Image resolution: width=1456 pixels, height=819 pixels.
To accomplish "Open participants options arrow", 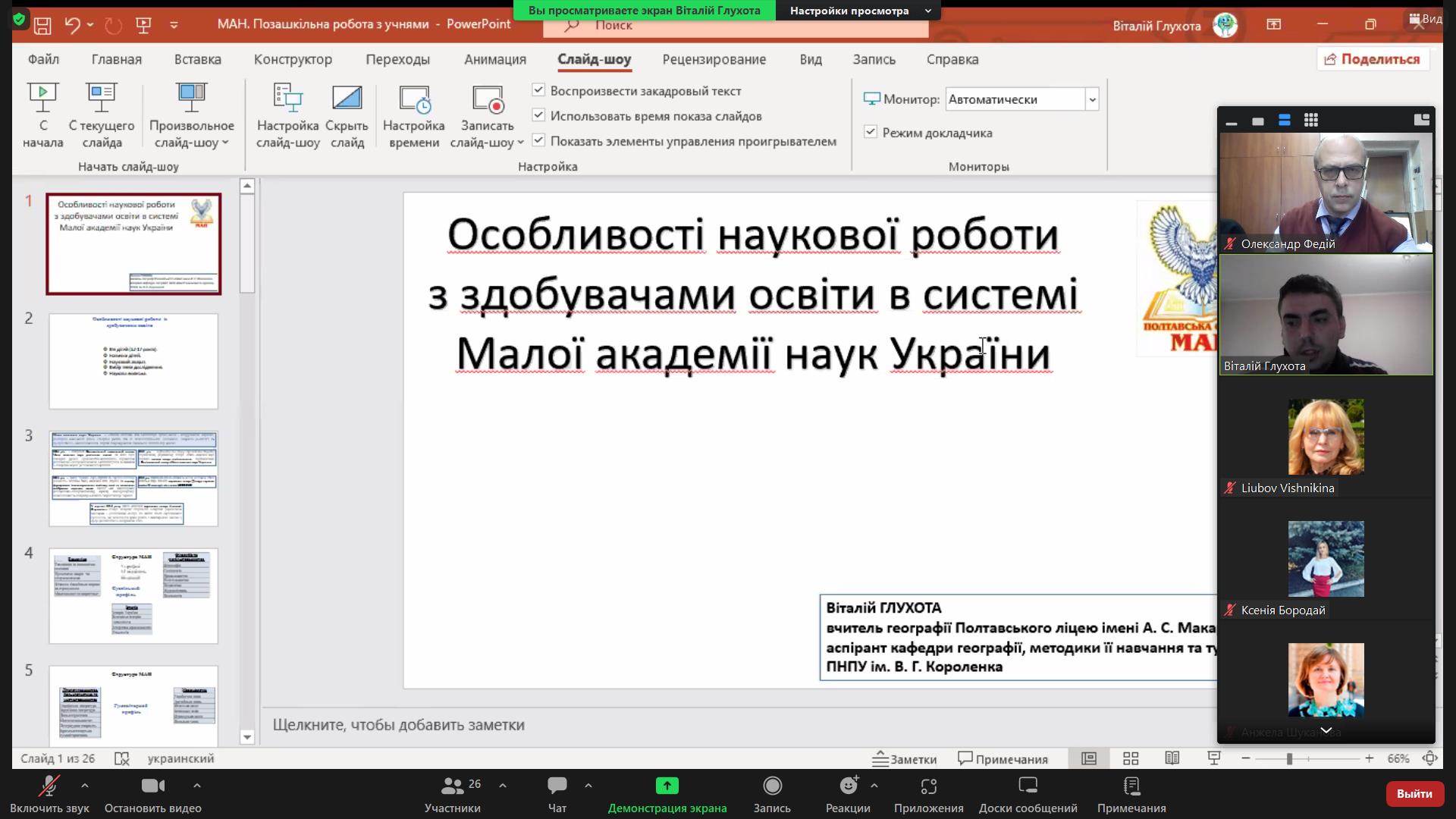I will click(x=503, y=786).
